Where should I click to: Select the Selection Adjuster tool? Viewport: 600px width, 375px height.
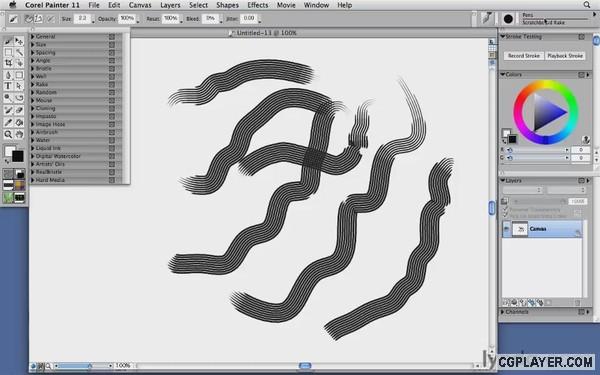pyautogui.click(x=19, y=63)
